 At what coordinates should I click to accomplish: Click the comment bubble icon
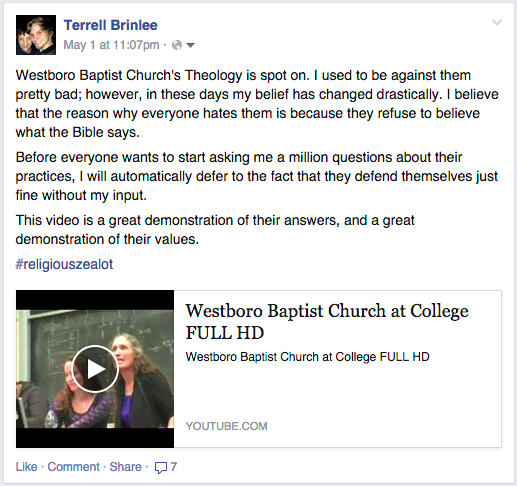tap(161, 467)
